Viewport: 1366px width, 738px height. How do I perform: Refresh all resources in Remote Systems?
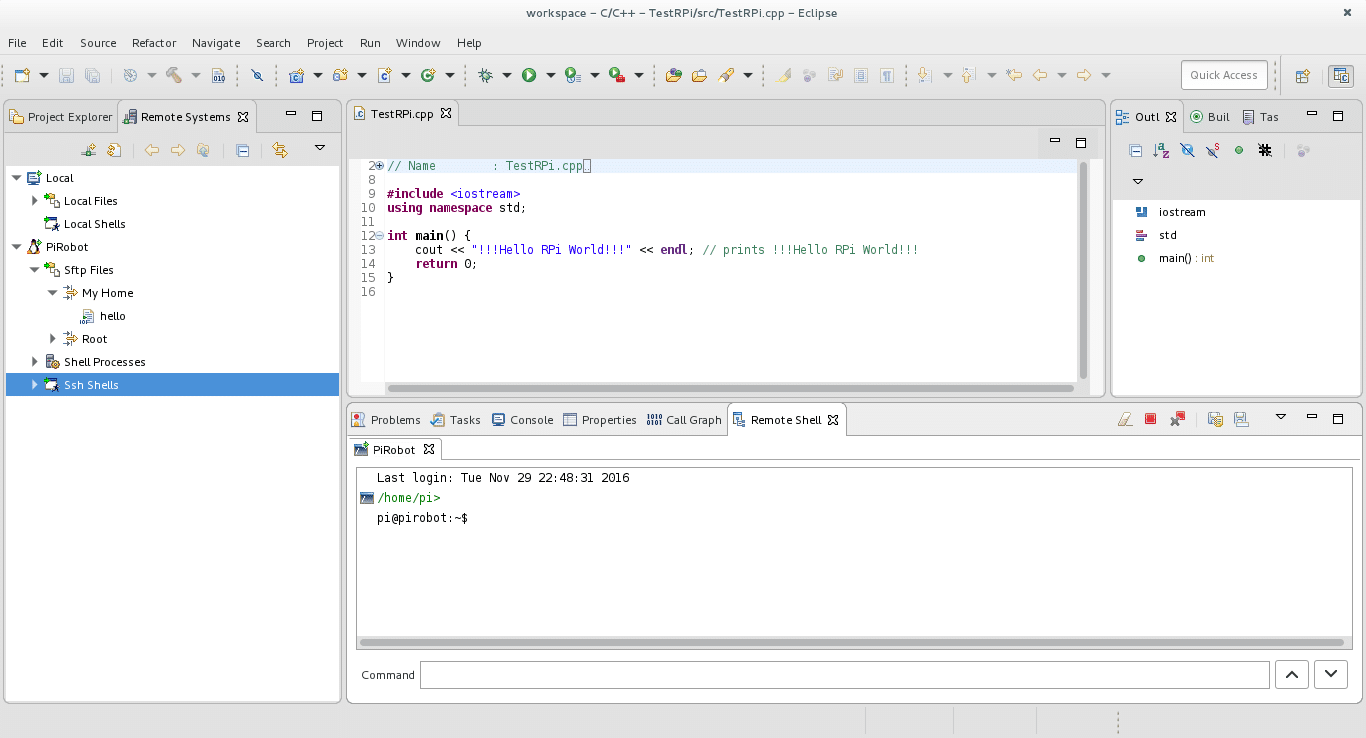pos(114,150)
